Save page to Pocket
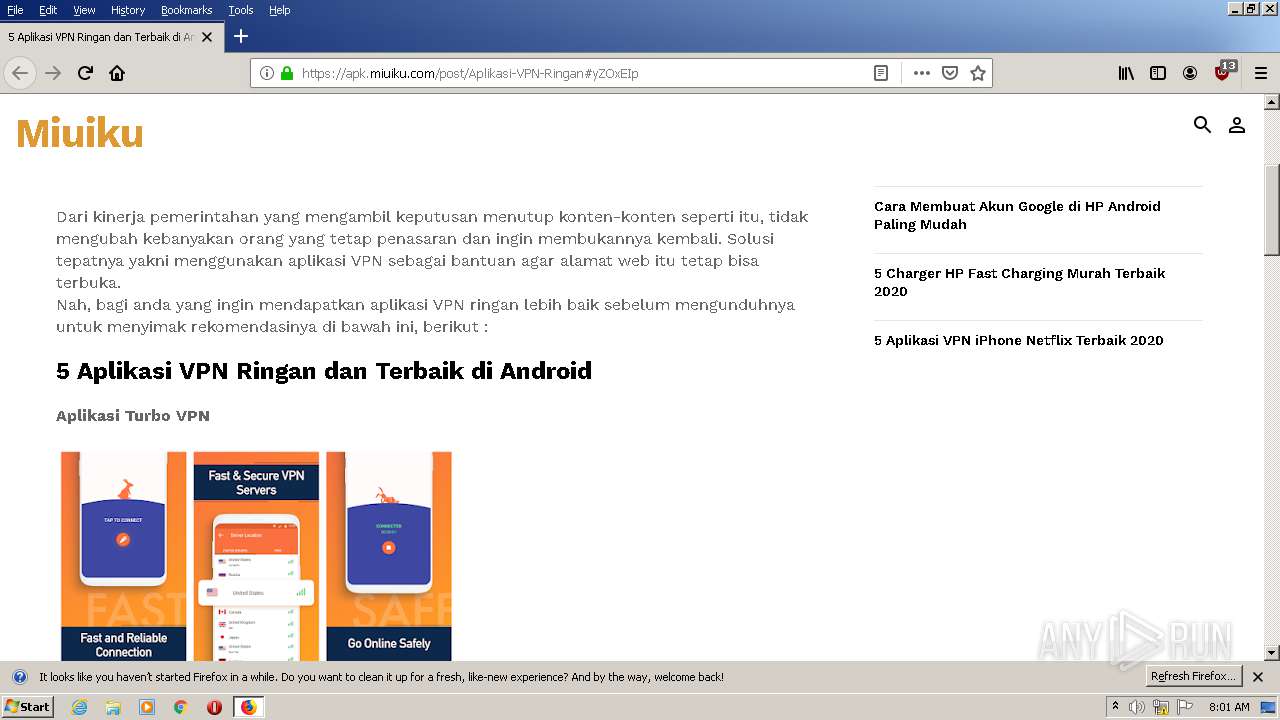1280x720 pixels. tap(950, 73)
